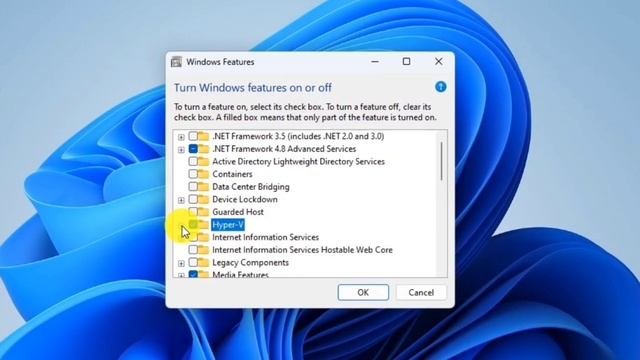Select the Containers label
Viewport: 640px width, 360px height.
pyautogui.click(x=232, y=174)
